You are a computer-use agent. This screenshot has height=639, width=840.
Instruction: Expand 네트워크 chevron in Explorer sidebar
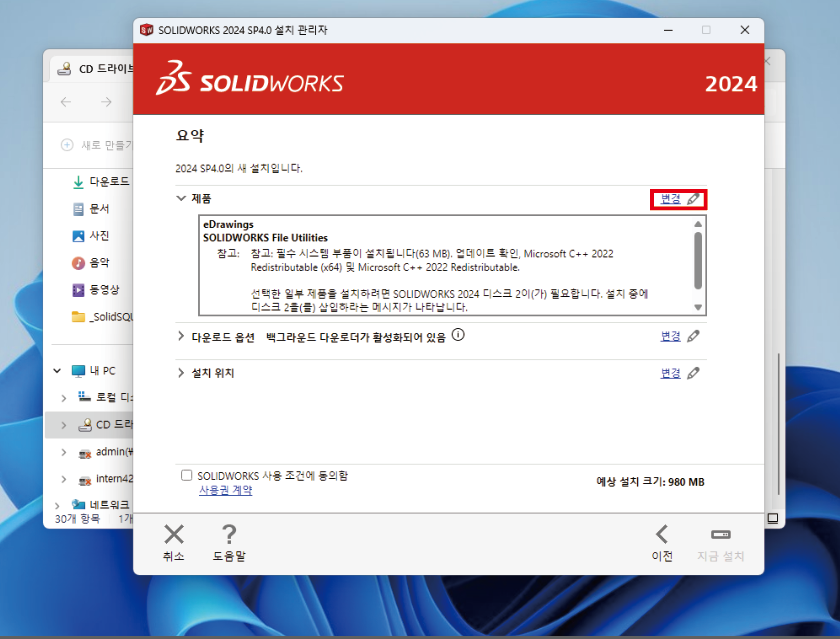(57, 505)
